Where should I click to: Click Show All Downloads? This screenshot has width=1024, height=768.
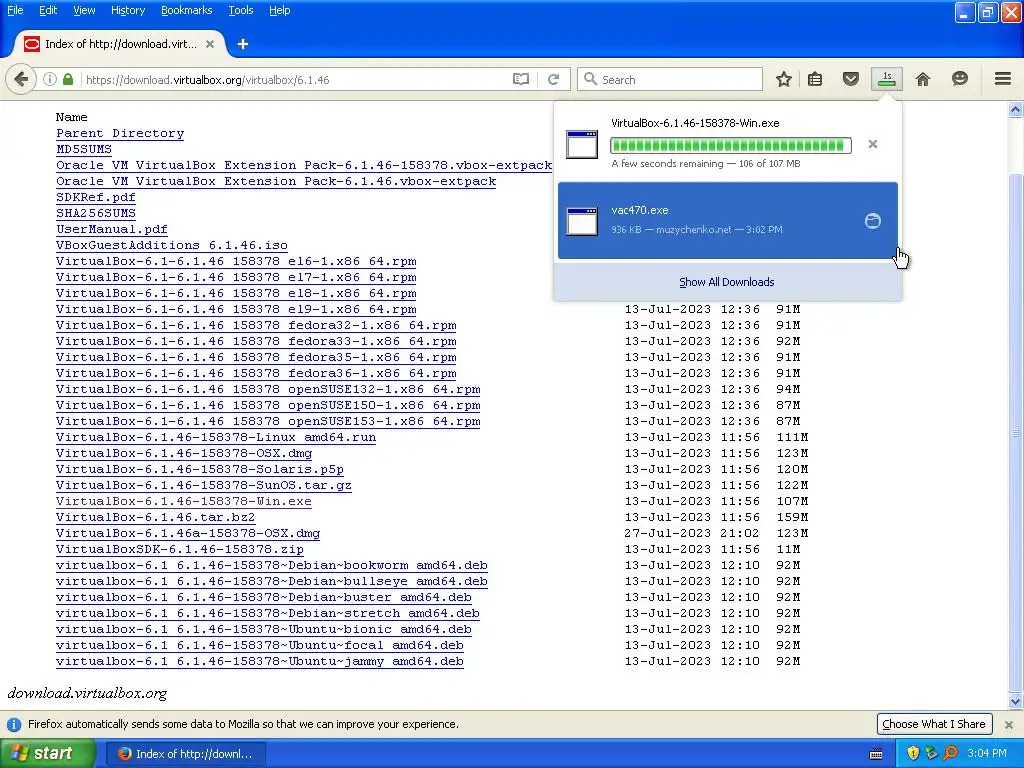tap(727, 282)
